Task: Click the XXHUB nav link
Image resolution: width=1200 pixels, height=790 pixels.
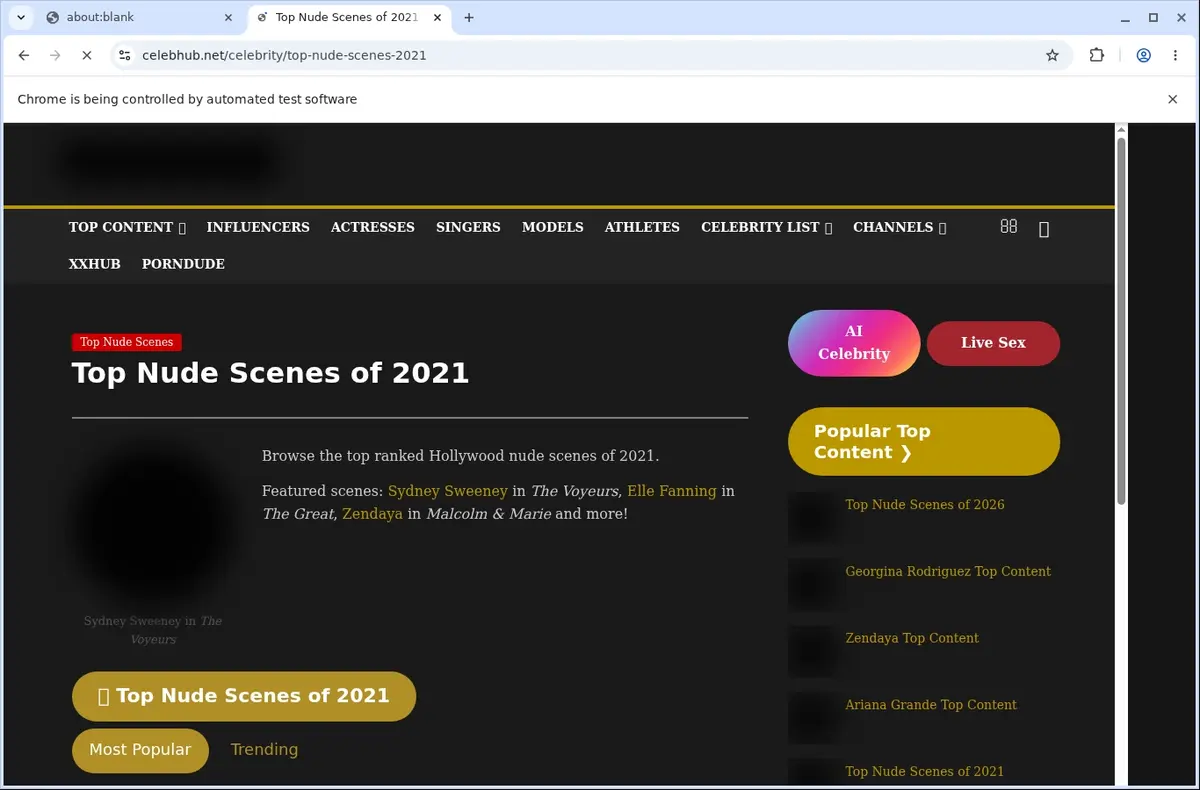Action: (95, 264)
